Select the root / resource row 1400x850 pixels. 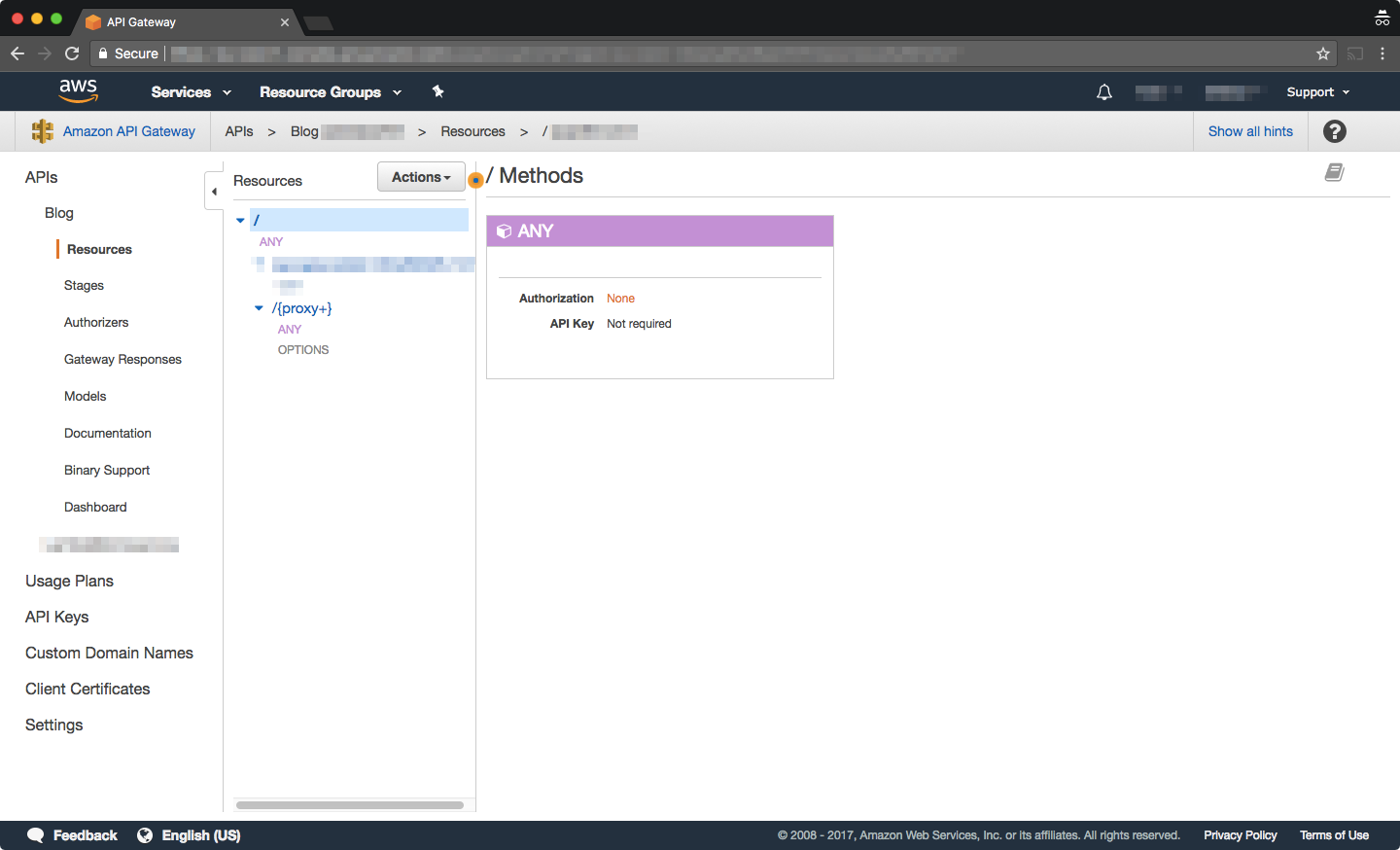click(359, 220)
